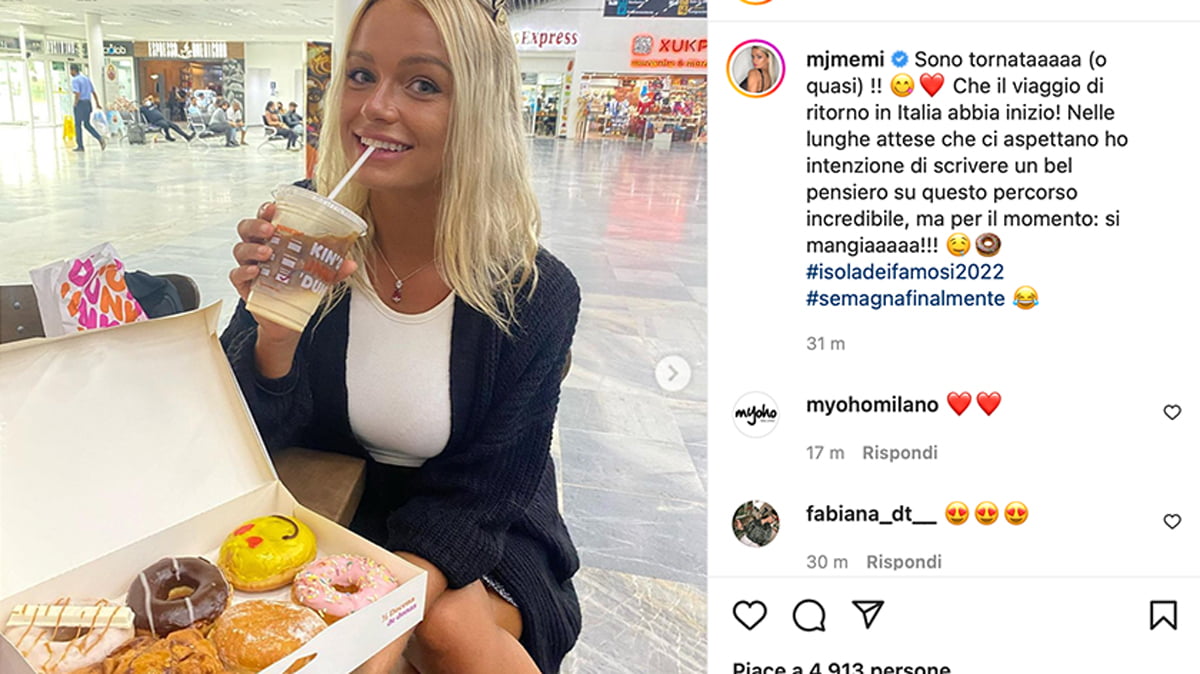Viewport: 1200px width, 674px height.
Task: Open the mjmemi profile picture
Action: point(756,68)
